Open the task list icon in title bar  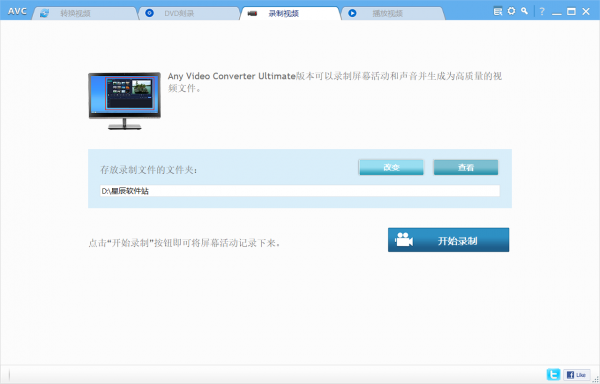coord(497,11)
